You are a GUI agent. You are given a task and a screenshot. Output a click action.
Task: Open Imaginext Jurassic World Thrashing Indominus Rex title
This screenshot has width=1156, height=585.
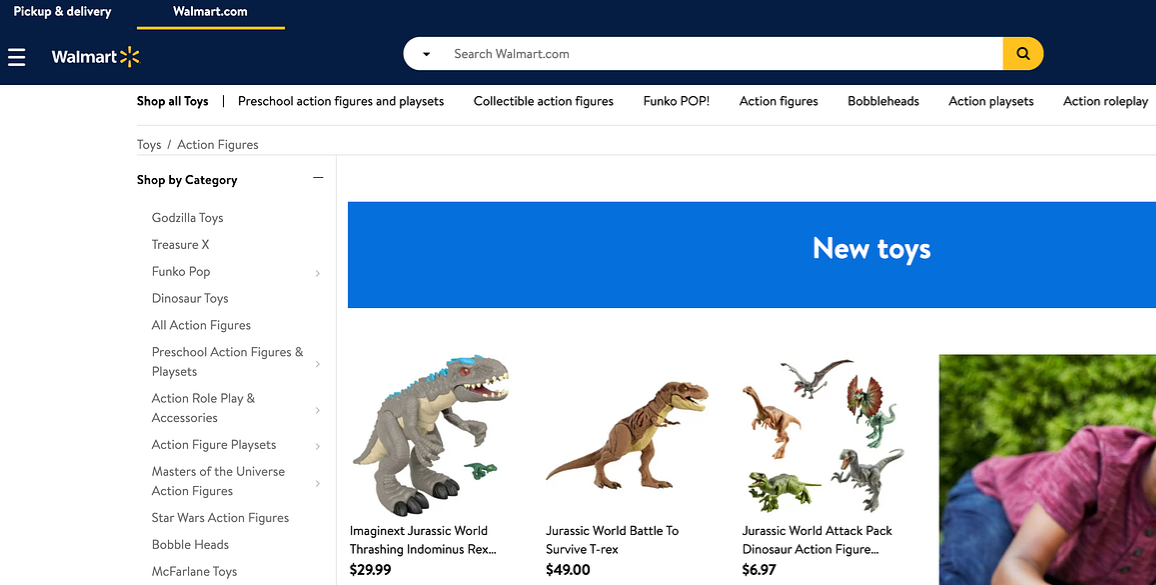point(422,540)
